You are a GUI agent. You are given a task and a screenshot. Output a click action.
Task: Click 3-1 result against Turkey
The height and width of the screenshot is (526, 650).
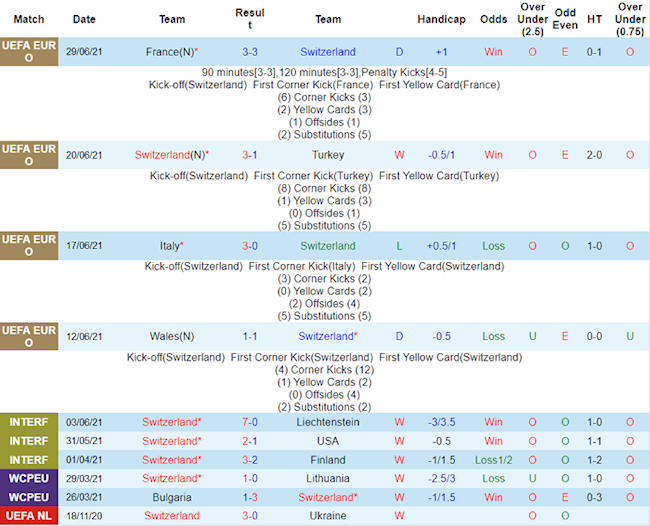tap(250, 155)
